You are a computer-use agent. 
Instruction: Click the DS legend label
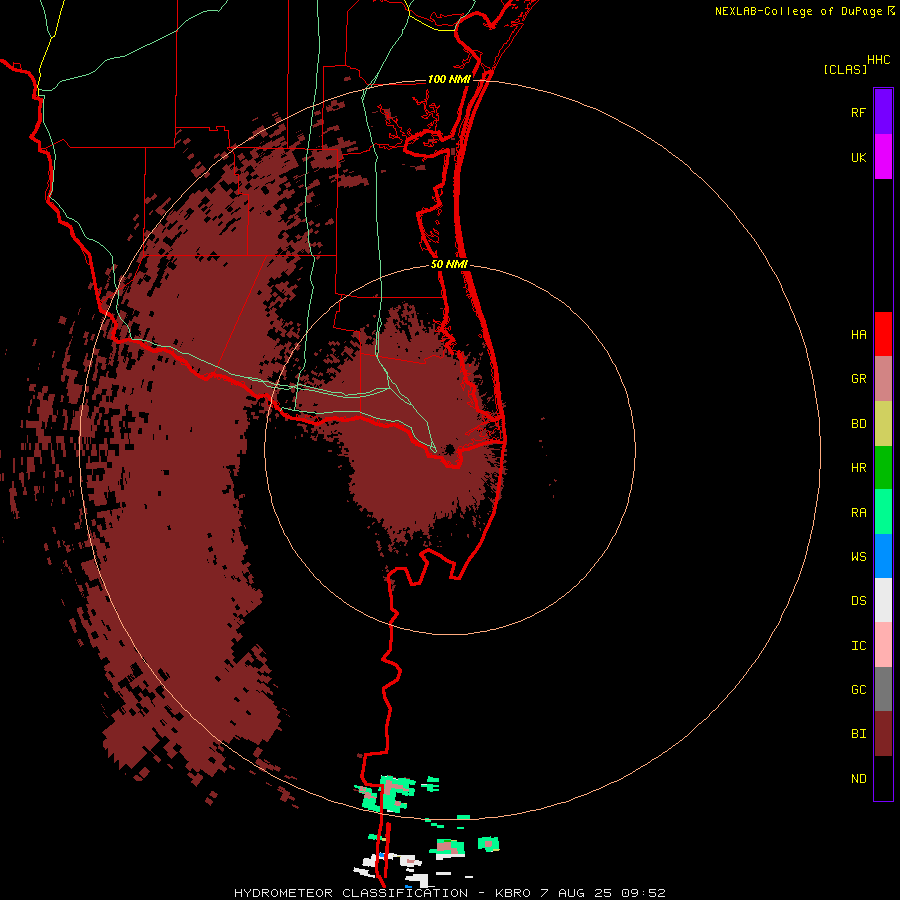(858, 601)
